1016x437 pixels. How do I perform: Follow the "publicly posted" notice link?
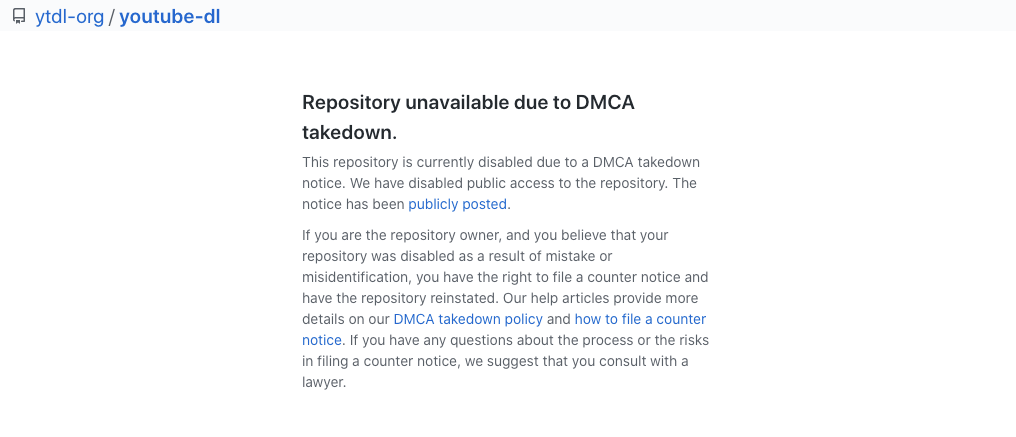pyautogui.click(x=458, y=204)
